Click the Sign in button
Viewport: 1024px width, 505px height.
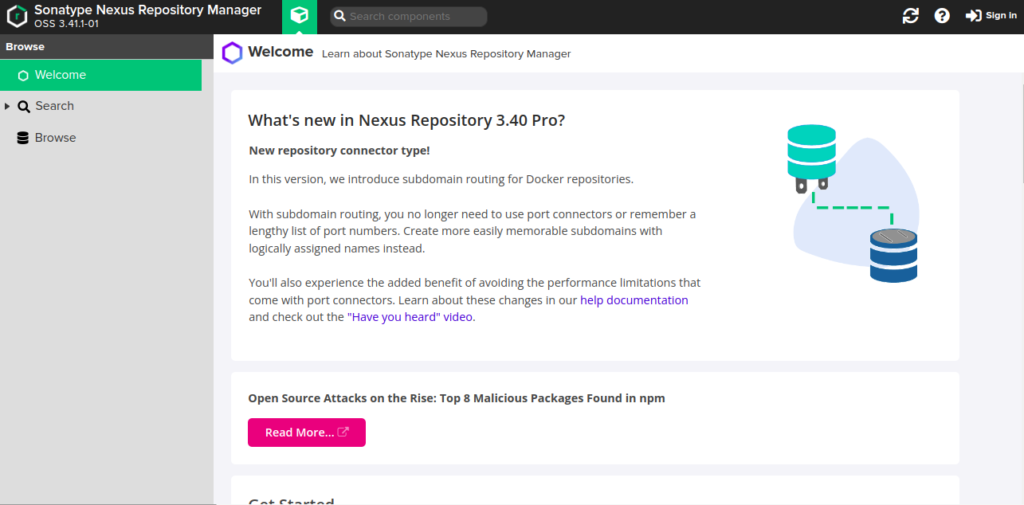[x=991, y=16]
